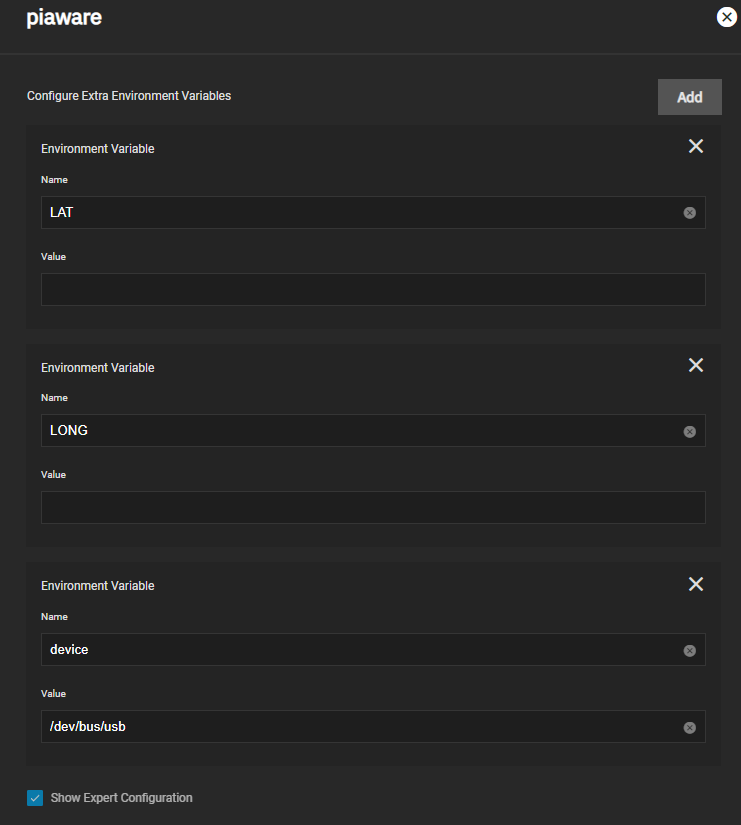Clear the device name field text
Image resolution: width=741 pixels, height=825 pixels.
click(x=689, y=650)
